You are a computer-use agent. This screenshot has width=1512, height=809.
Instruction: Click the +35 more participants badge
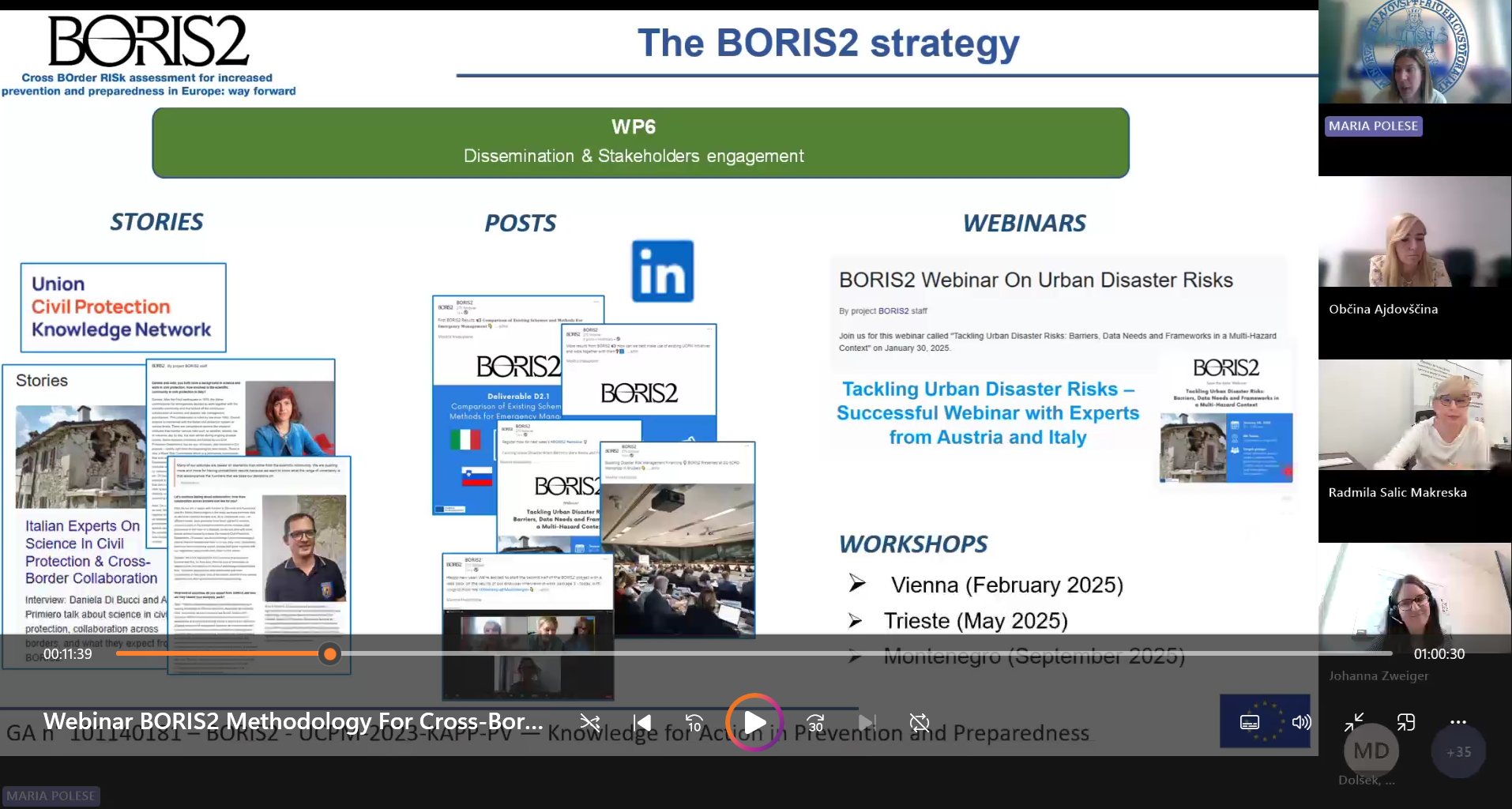pos(1458,751)
